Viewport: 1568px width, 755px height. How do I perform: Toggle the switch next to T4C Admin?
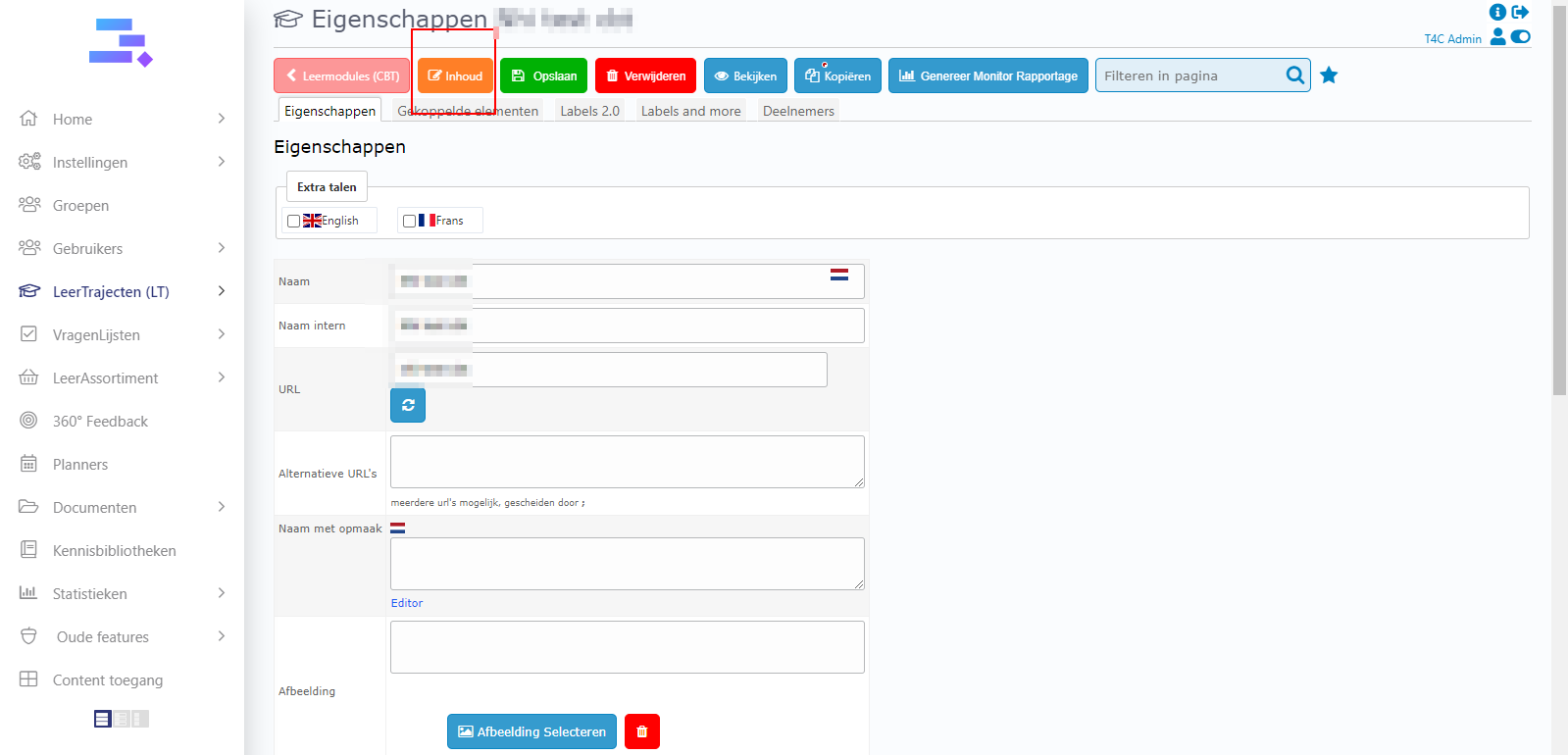pyautogui.click(x=1520, y=37)
